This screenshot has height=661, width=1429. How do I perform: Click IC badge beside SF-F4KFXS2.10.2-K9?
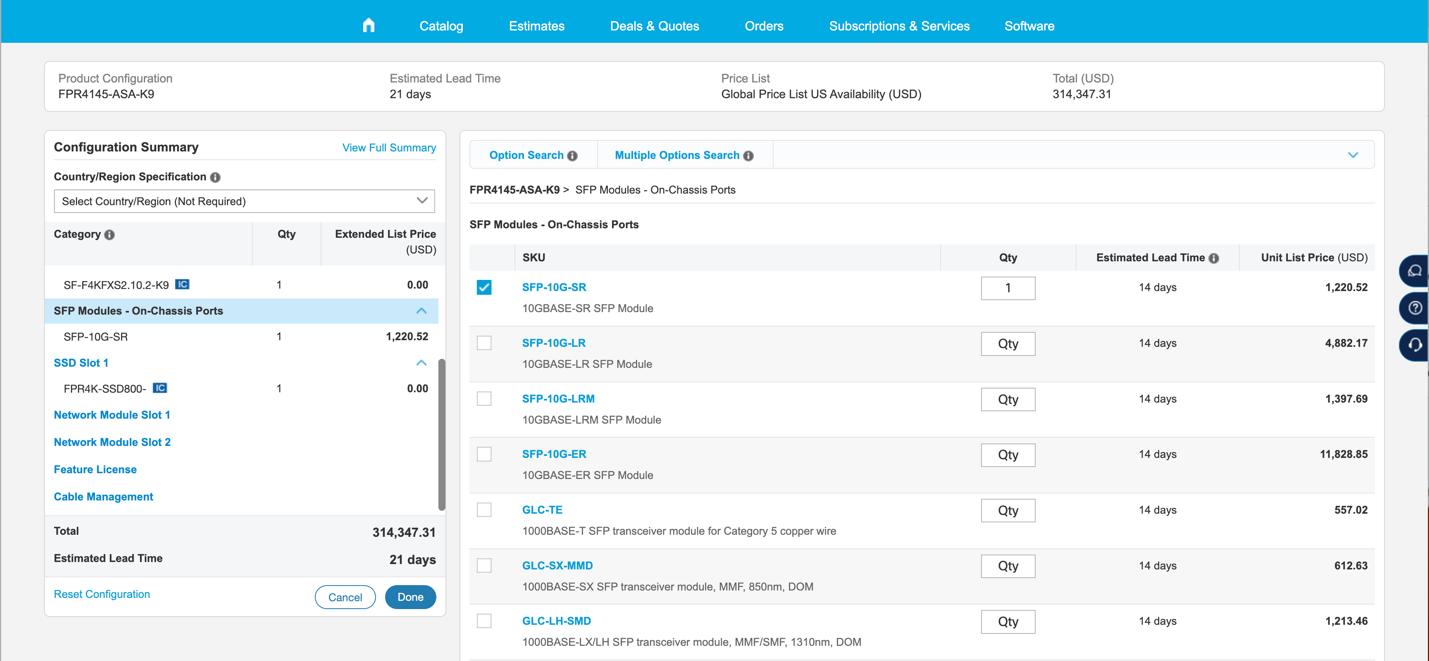coord(182,285)
